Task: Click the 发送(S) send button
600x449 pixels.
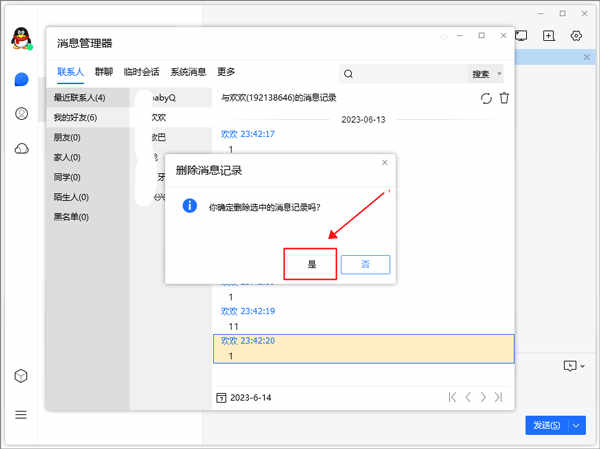Action: point(547,425)
